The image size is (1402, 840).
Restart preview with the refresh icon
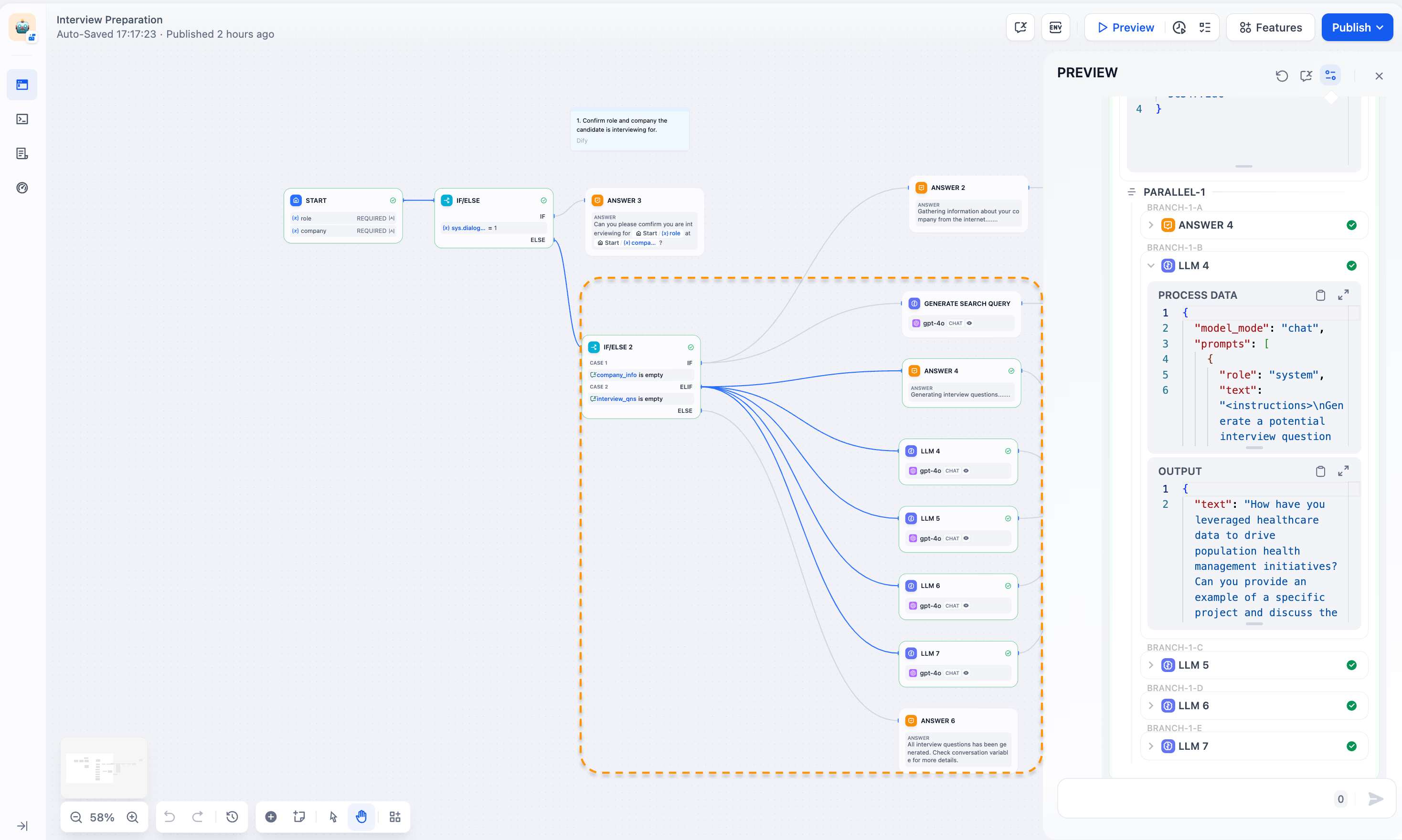1281,76
